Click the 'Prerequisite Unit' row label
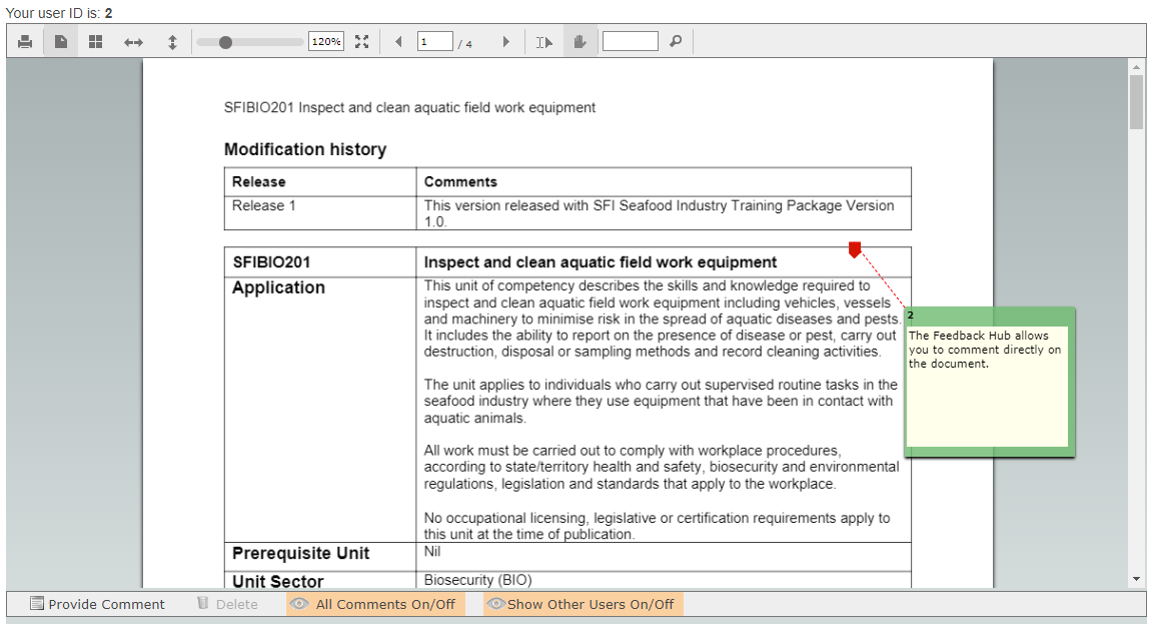 pyautogui.click(x=300, y=553)
